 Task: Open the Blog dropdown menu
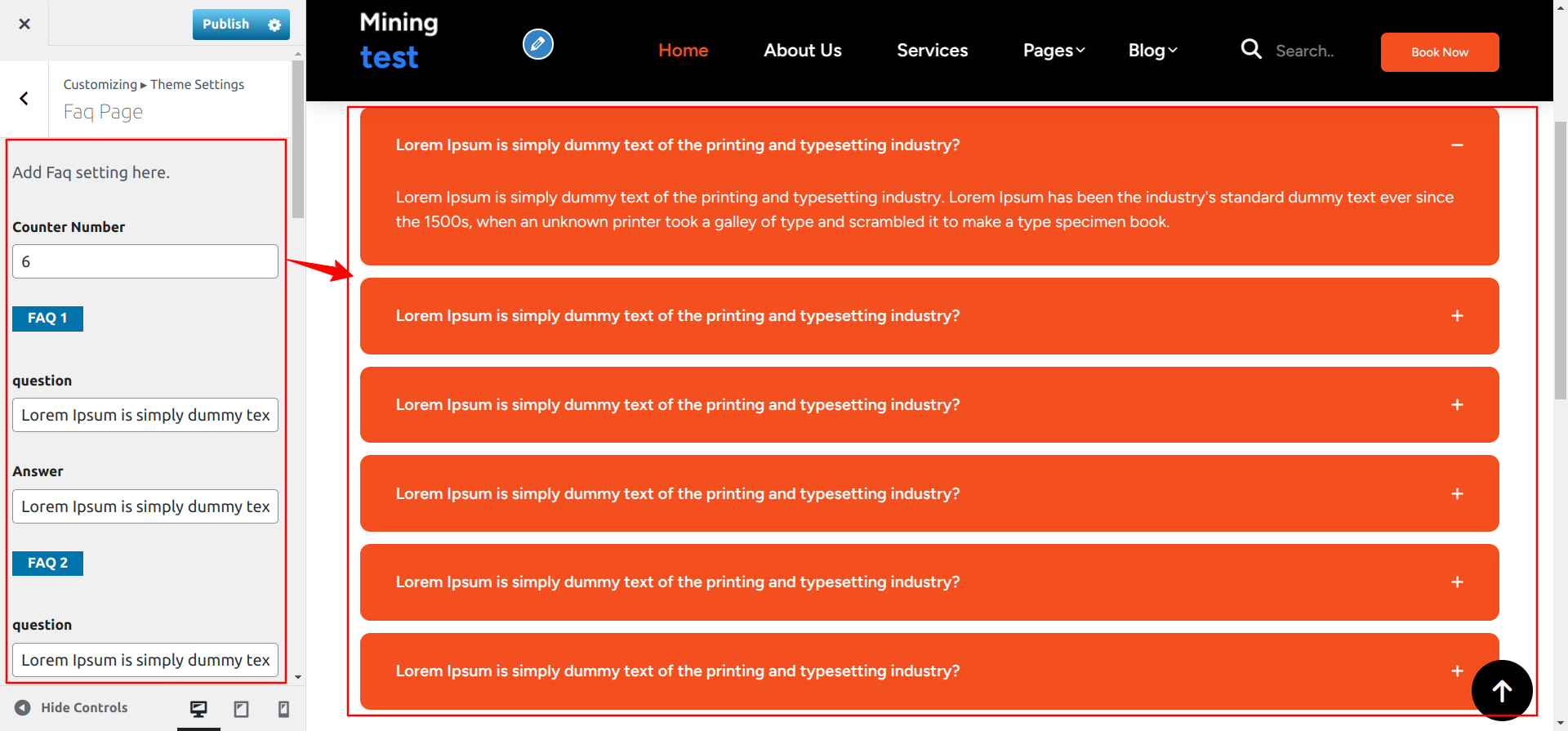point(1152,51)
